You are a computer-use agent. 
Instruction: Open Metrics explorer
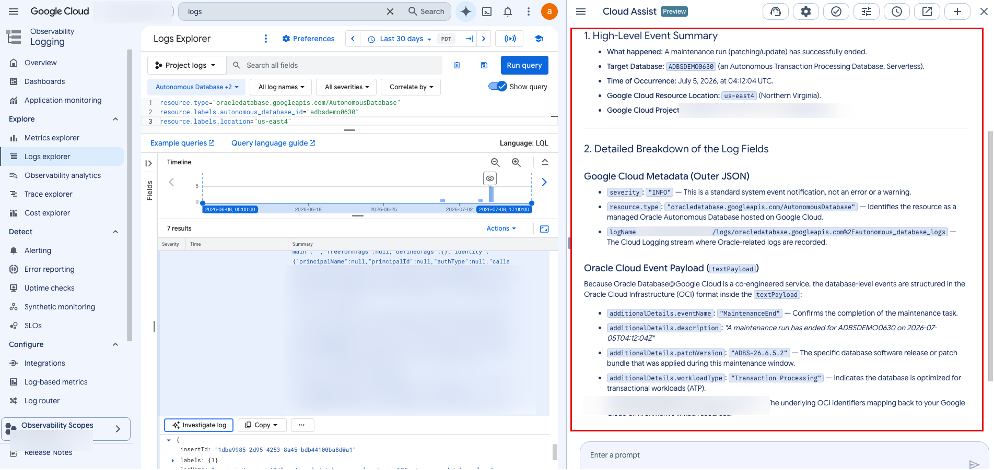pos(52,138)
